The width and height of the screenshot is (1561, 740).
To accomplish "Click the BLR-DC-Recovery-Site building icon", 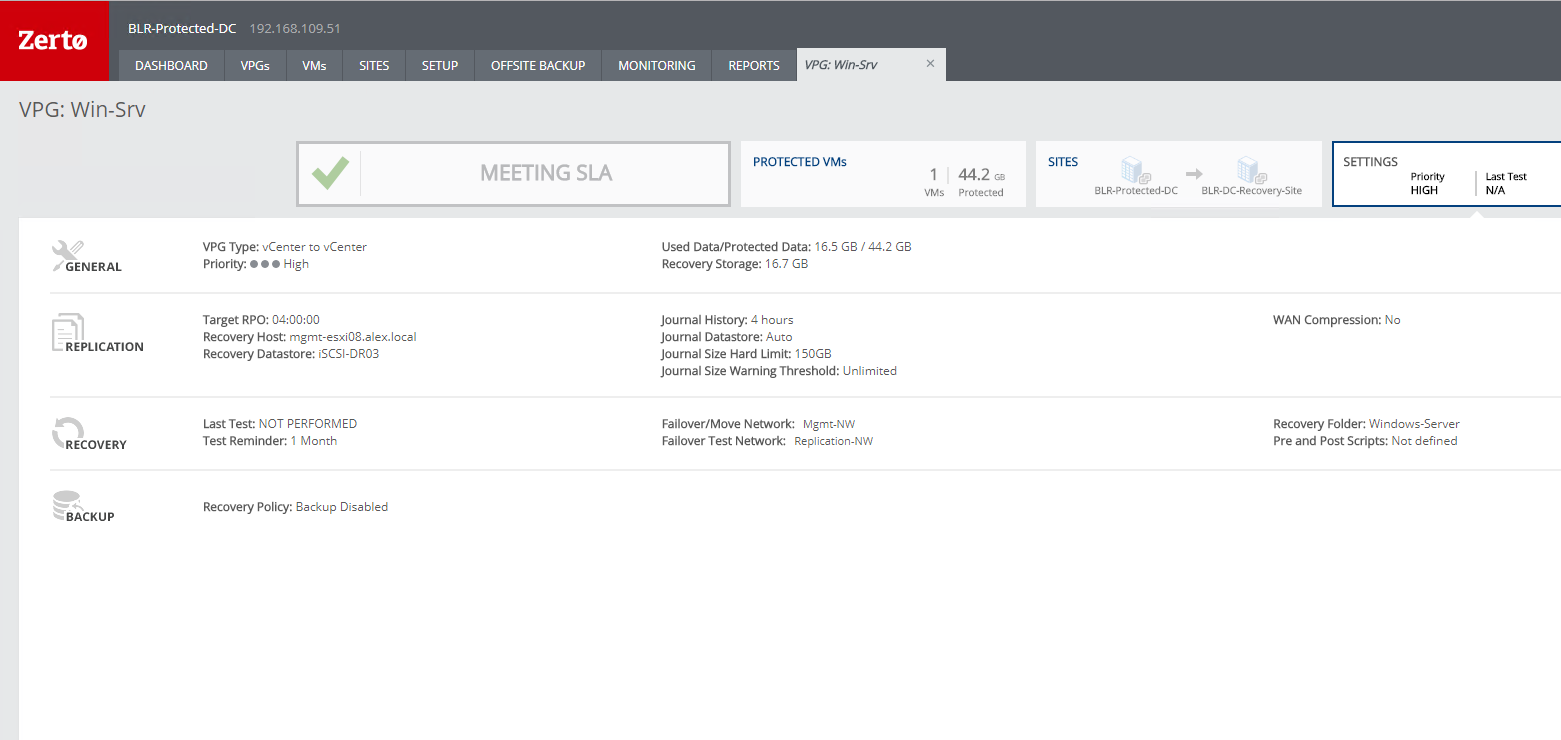I will coord(1250,169).
